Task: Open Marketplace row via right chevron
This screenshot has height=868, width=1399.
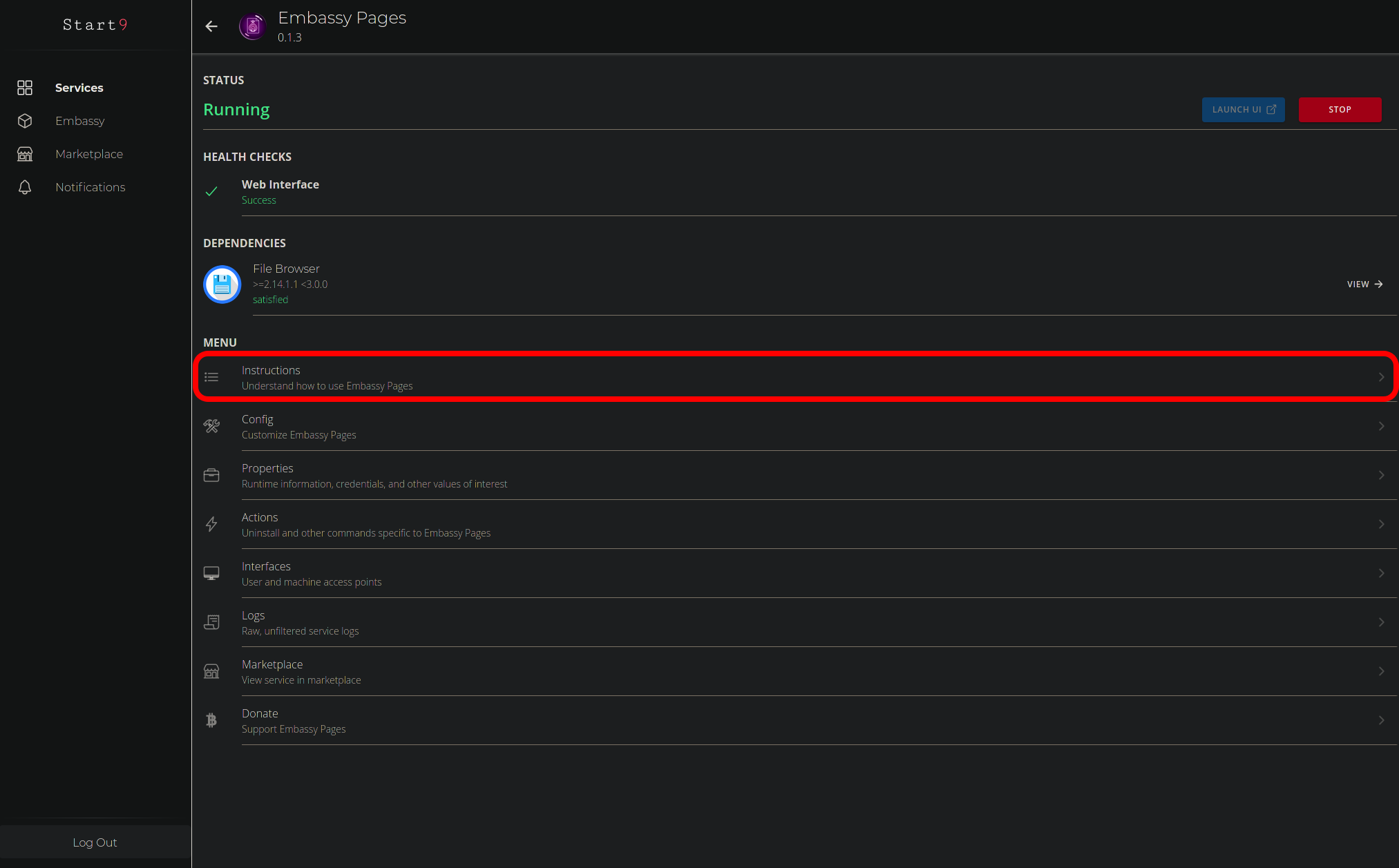Action: click(1381, 671)
